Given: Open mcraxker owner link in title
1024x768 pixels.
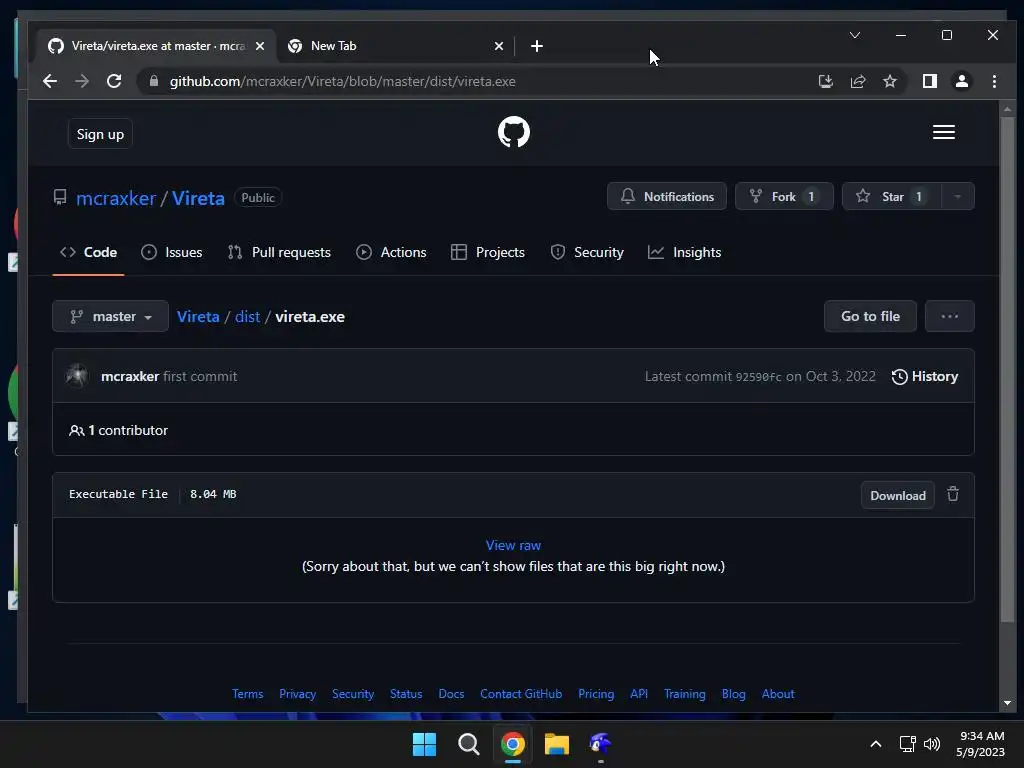Looking at the screenshot, I should pos(116,198).
